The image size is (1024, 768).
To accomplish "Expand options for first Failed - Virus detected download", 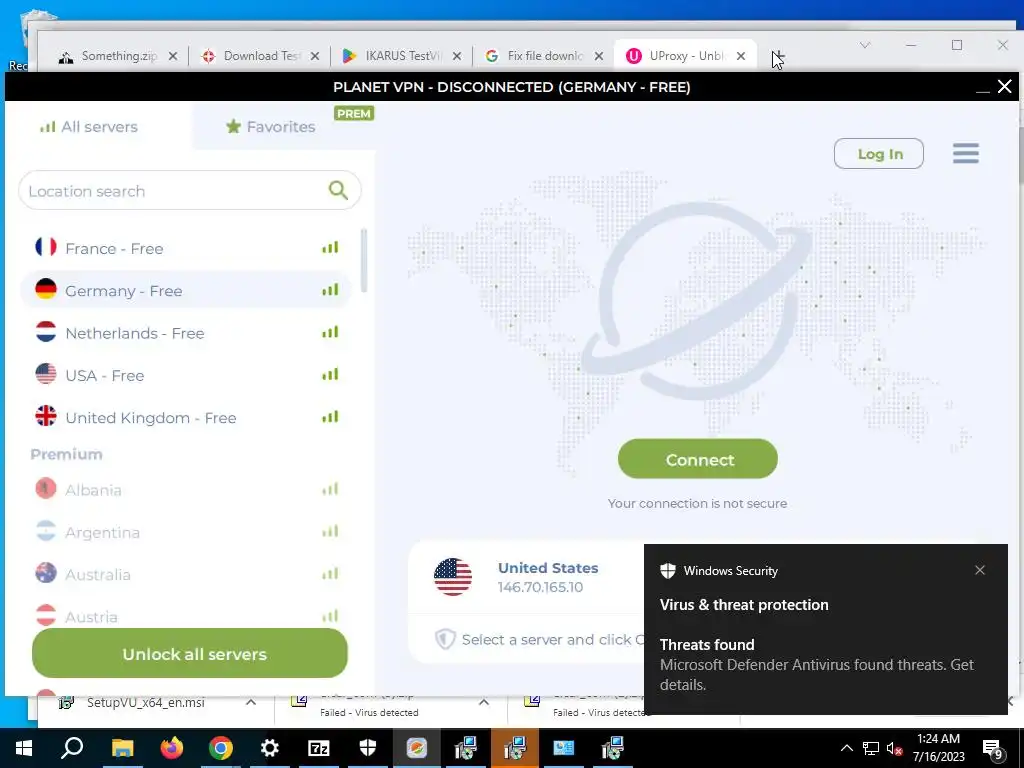I will [483, 703].
